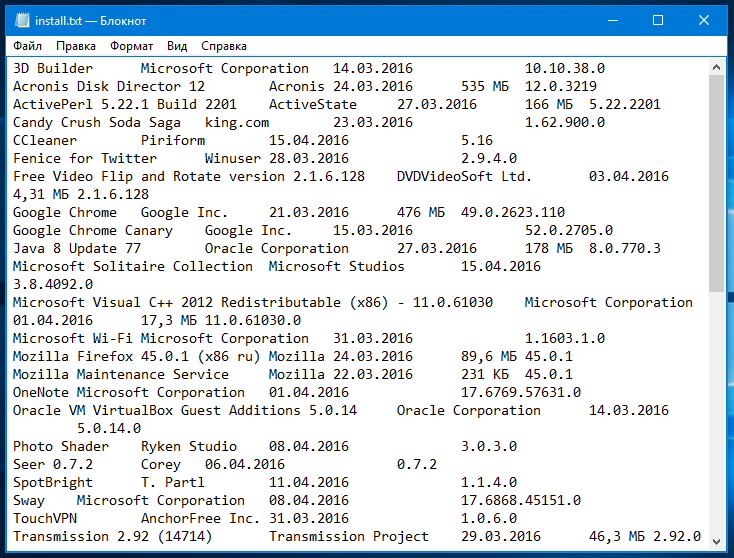Click the version '5.0.14.0'
The image size is (734, 558).
pos(109,428)
